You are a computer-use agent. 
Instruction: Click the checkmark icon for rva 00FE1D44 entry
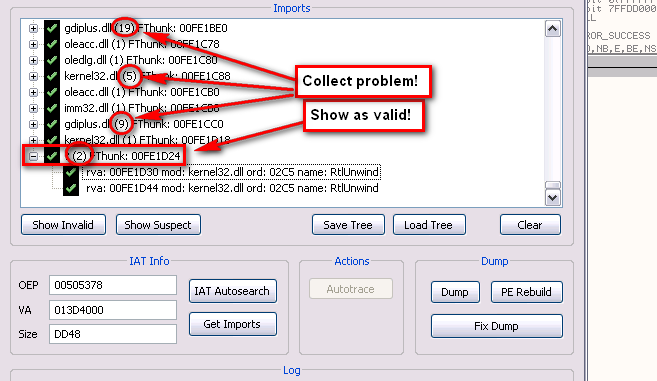click(71, 188)
